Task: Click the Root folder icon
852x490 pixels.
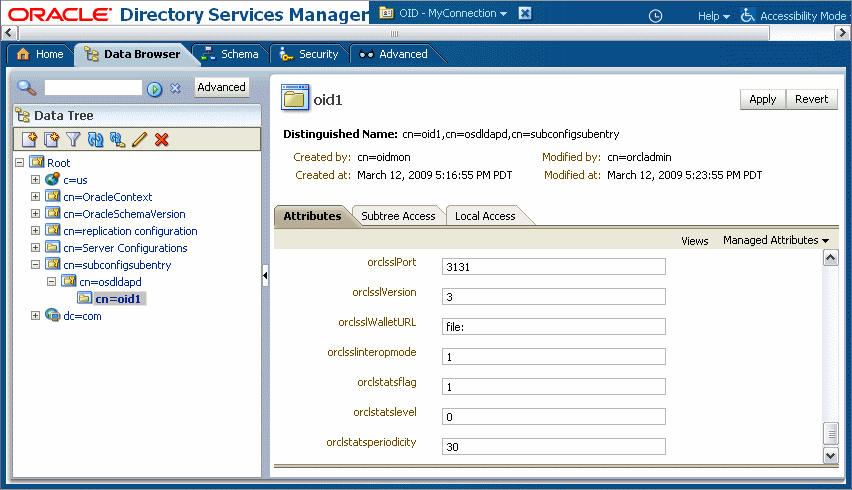Action: [36, 162]
